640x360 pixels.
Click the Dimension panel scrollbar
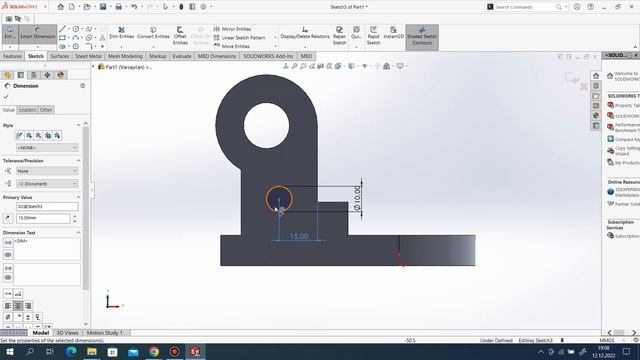tap(86, 208)
